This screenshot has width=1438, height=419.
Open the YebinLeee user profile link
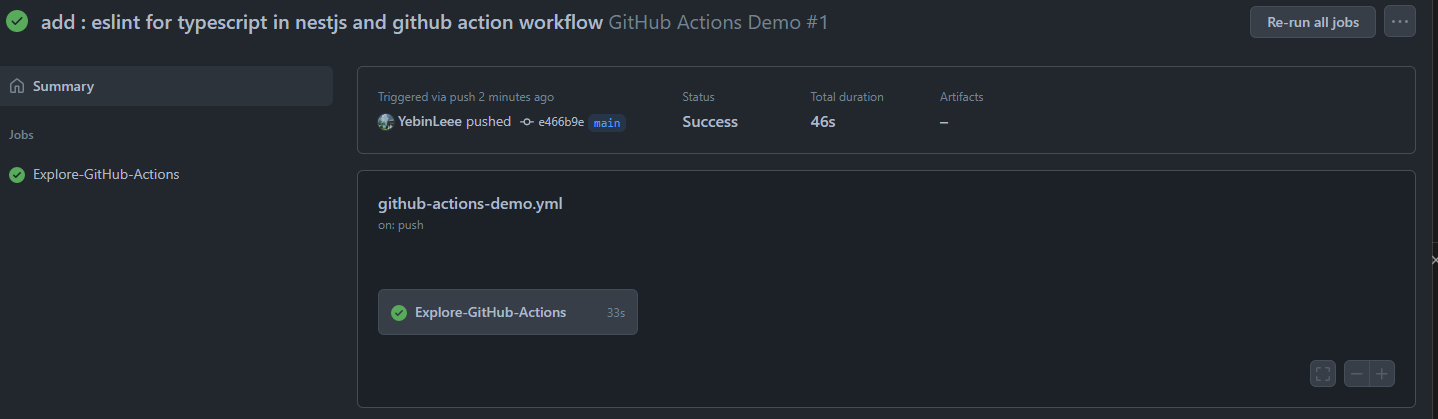pyautogui.click(x=430, y=122)
